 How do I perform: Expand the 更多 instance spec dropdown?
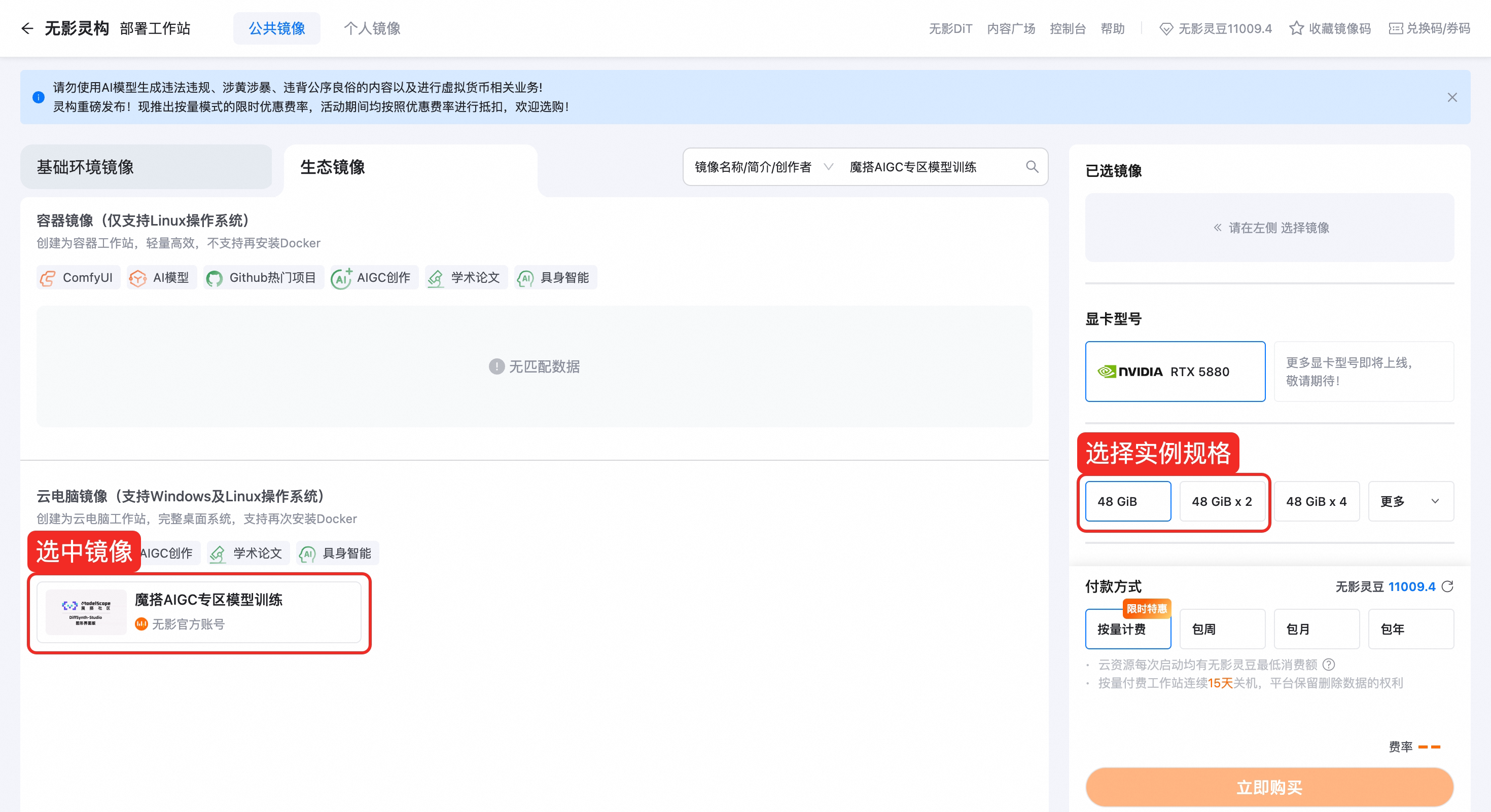(1410, 501)
